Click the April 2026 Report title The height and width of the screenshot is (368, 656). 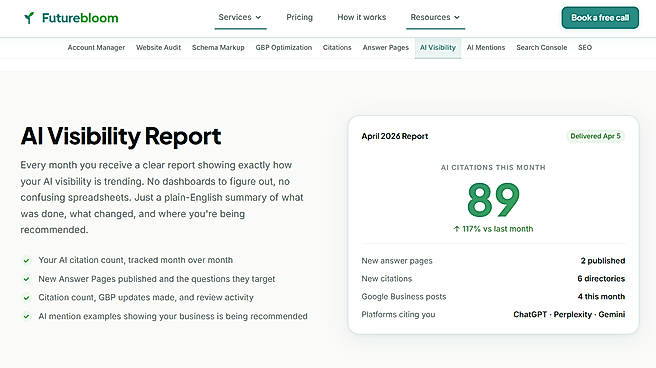pos(395,136)
